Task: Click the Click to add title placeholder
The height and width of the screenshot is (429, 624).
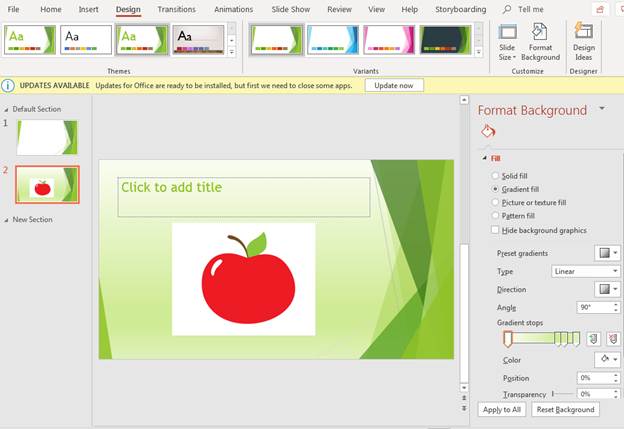Action: (244, 197)
